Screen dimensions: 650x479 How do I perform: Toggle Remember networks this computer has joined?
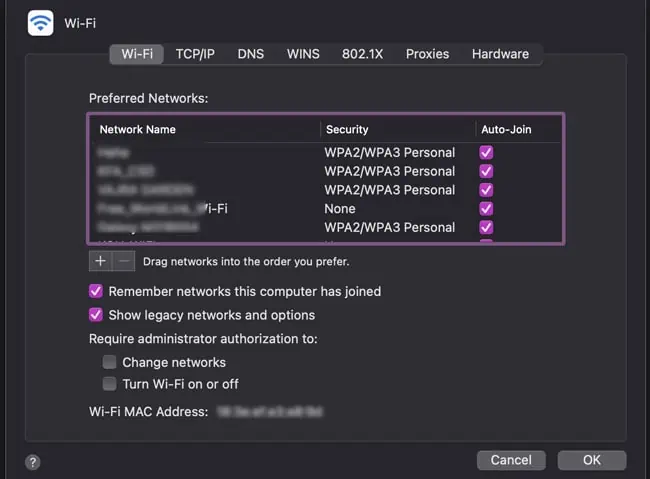click(96, 292)
